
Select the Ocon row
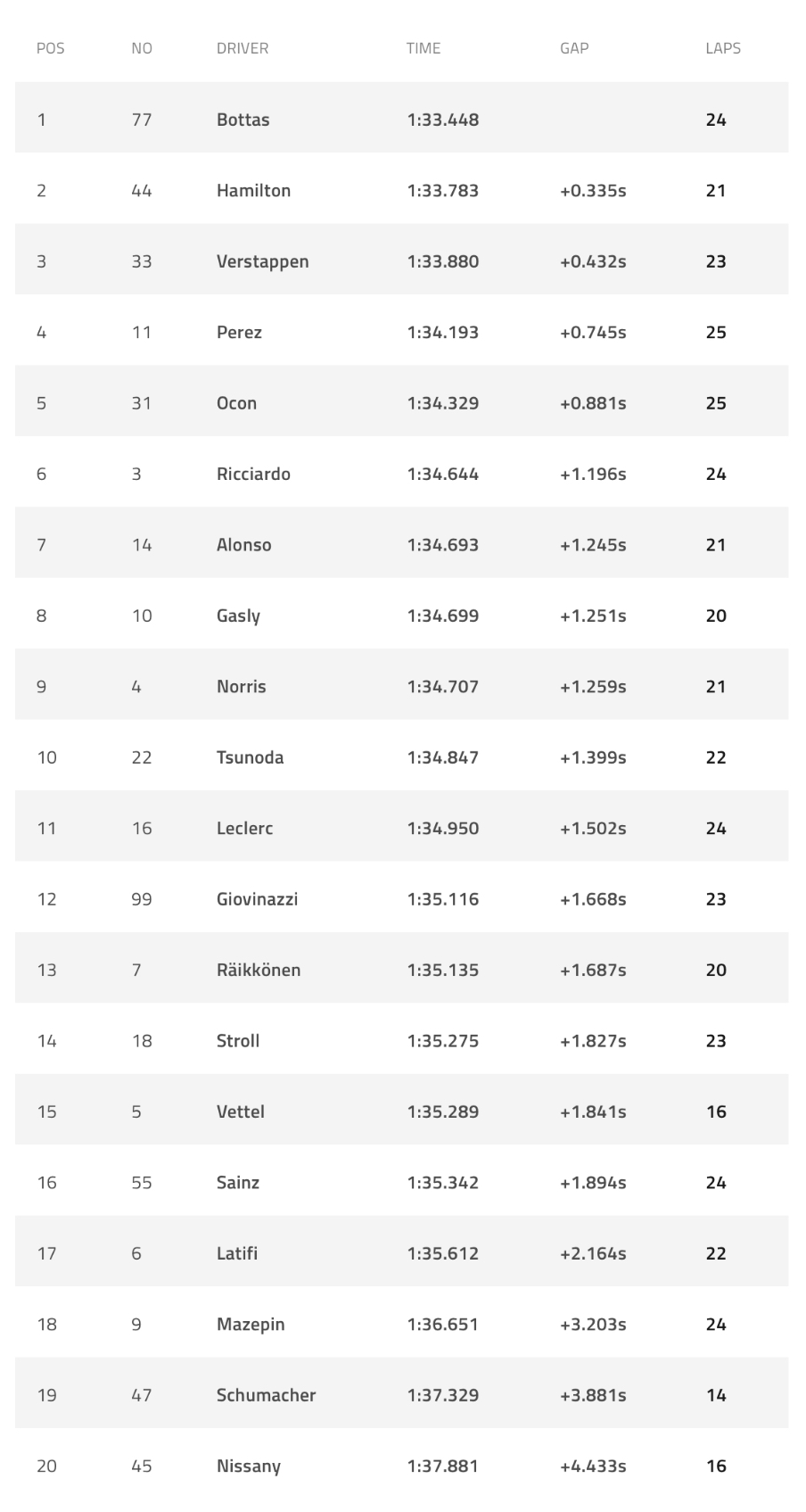tap(402, 403)
